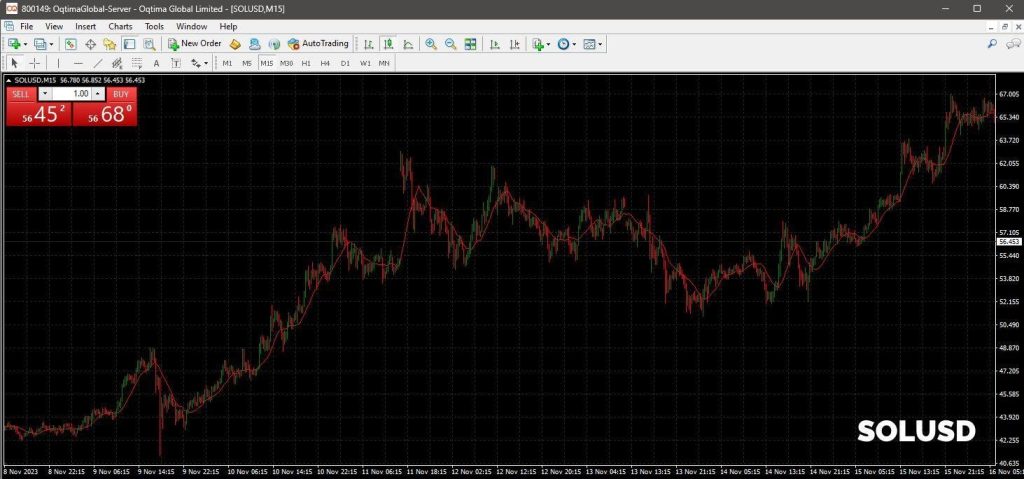Open the File menu
1024x479 pixels.
(x=26, y=26)
